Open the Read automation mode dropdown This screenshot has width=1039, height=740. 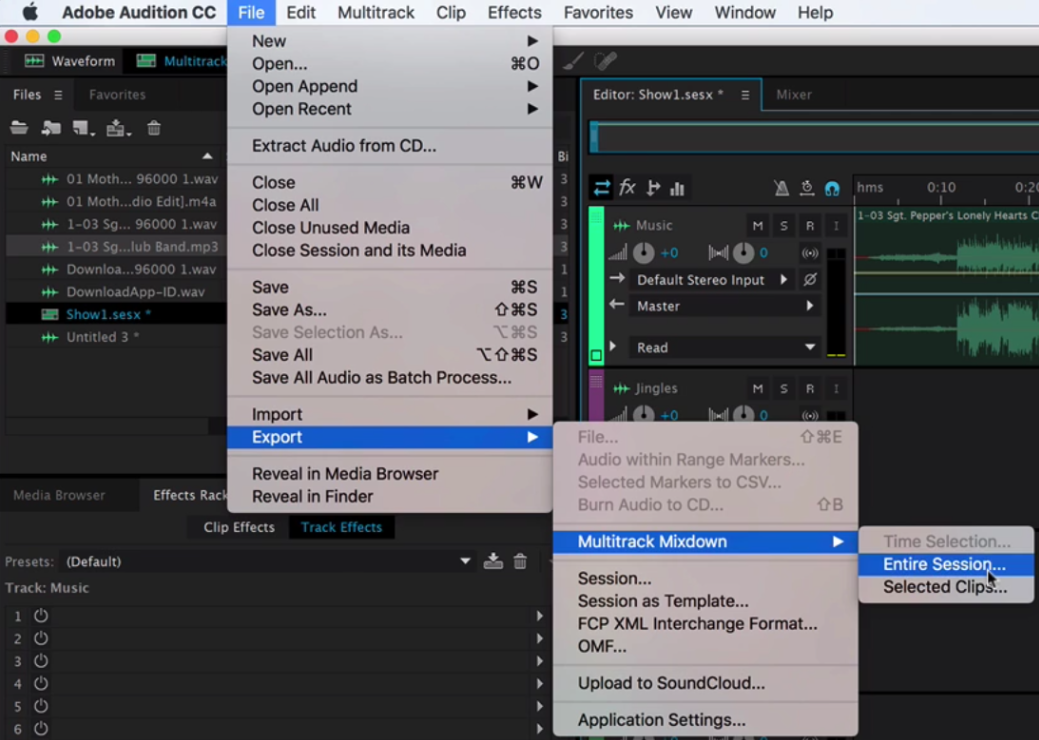tap(725, 347)
